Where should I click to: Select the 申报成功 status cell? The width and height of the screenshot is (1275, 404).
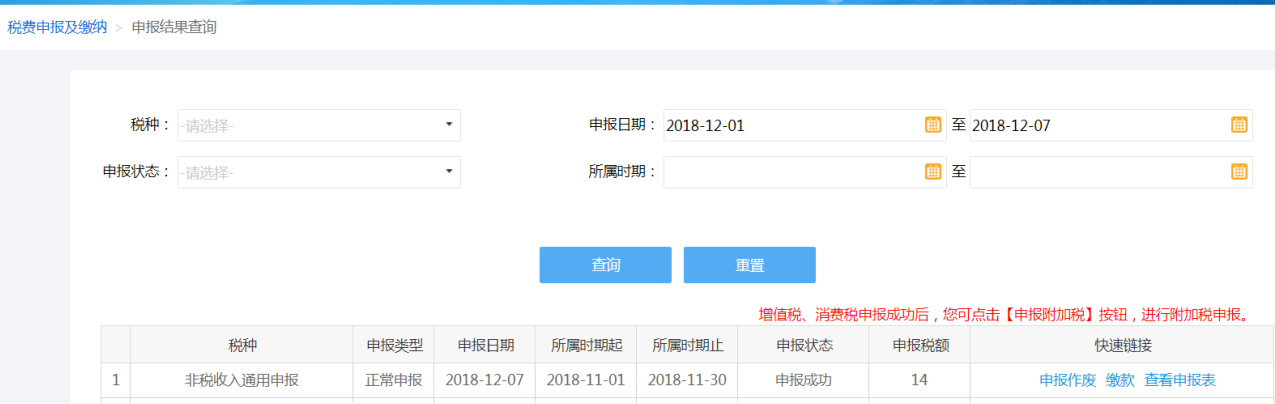point(804,380)
